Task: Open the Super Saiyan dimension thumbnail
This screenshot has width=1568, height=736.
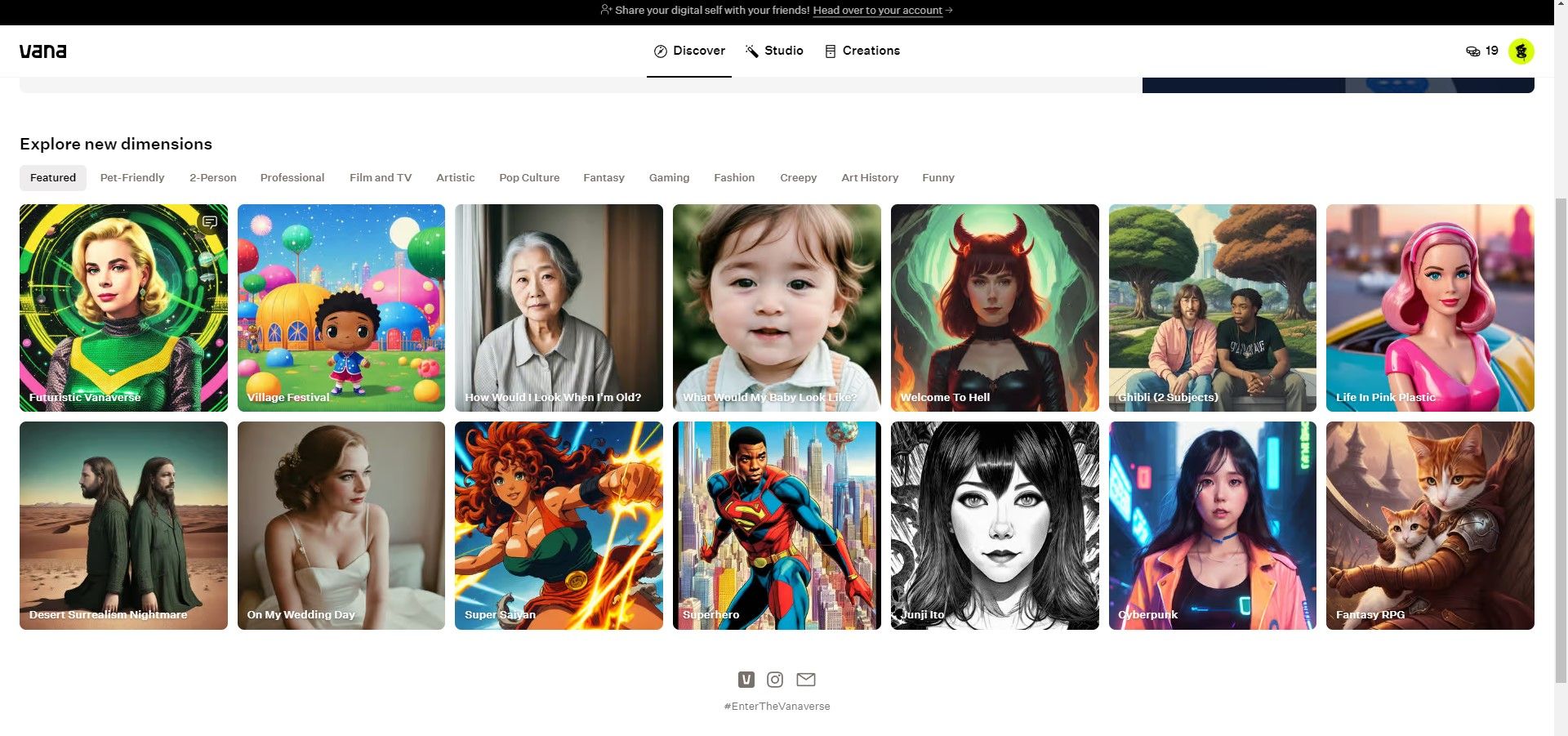Action: coord(559,525)
